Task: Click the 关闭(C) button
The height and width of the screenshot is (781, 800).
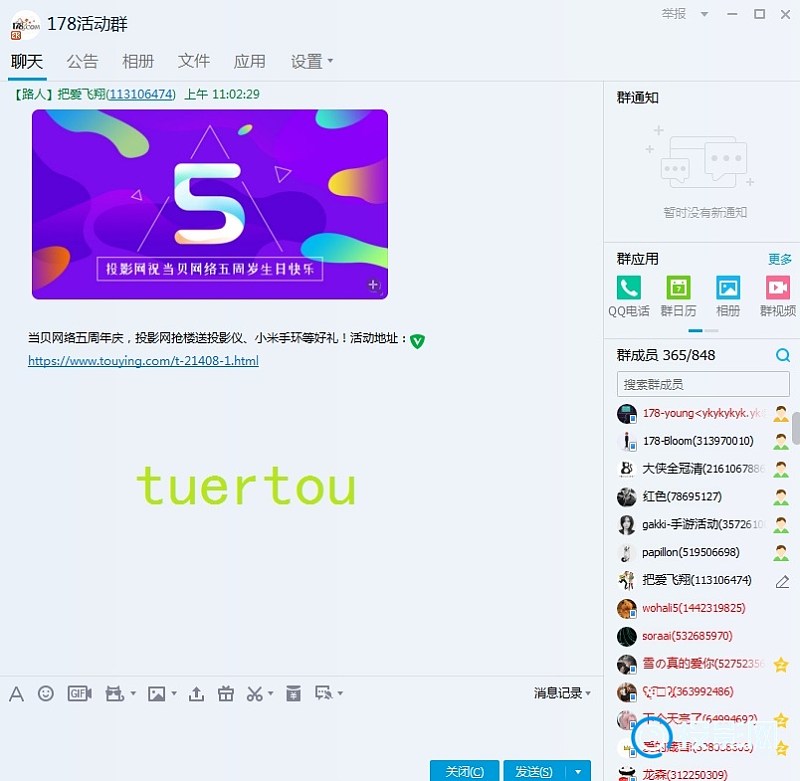Action: (x=464, y=771)
